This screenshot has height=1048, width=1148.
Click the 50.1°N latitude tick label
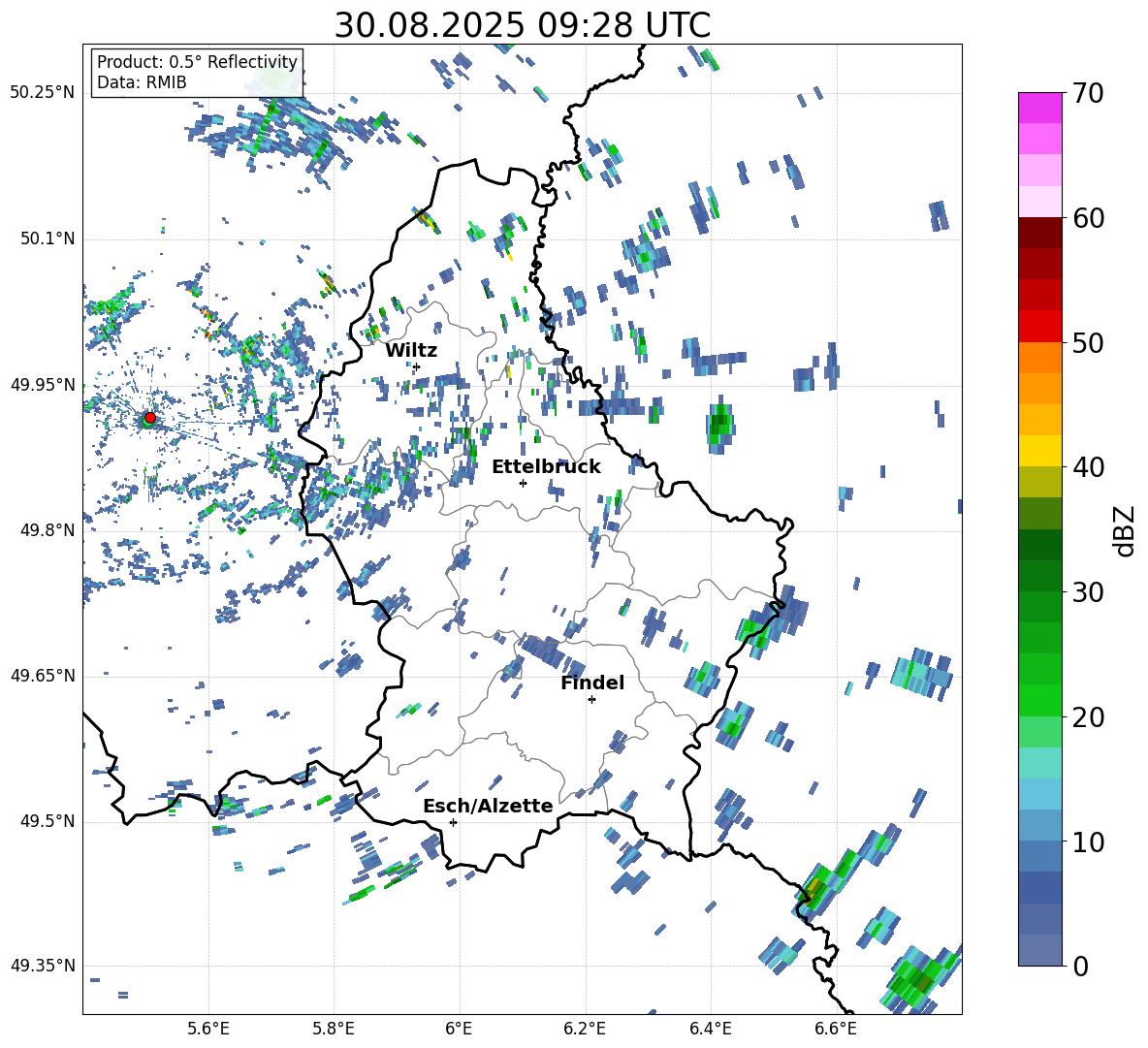pyautogui.click(x=47, y=238)
